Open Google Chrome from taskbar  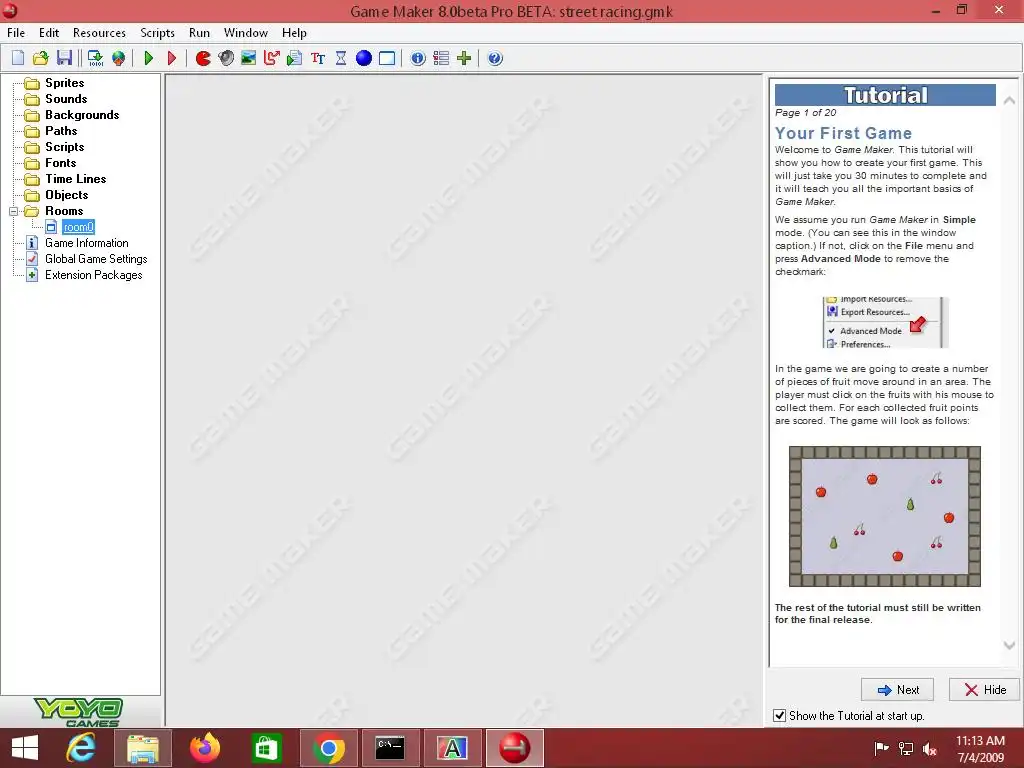tap(328, 748)
